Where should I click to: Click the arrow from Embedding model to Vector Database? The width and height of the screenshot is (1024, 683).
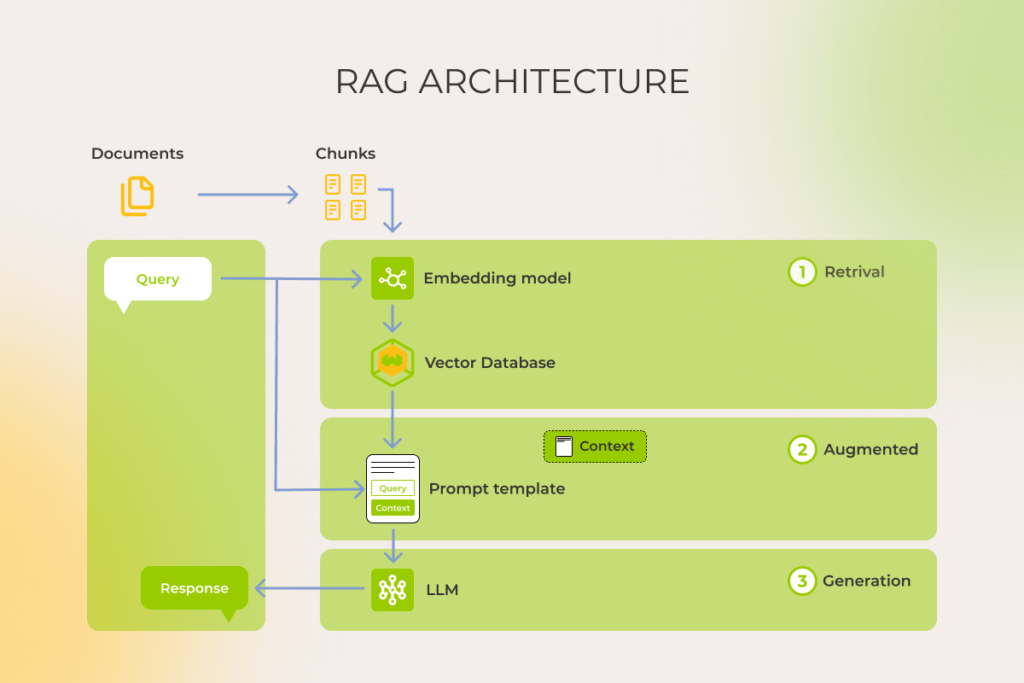[392, 320]
